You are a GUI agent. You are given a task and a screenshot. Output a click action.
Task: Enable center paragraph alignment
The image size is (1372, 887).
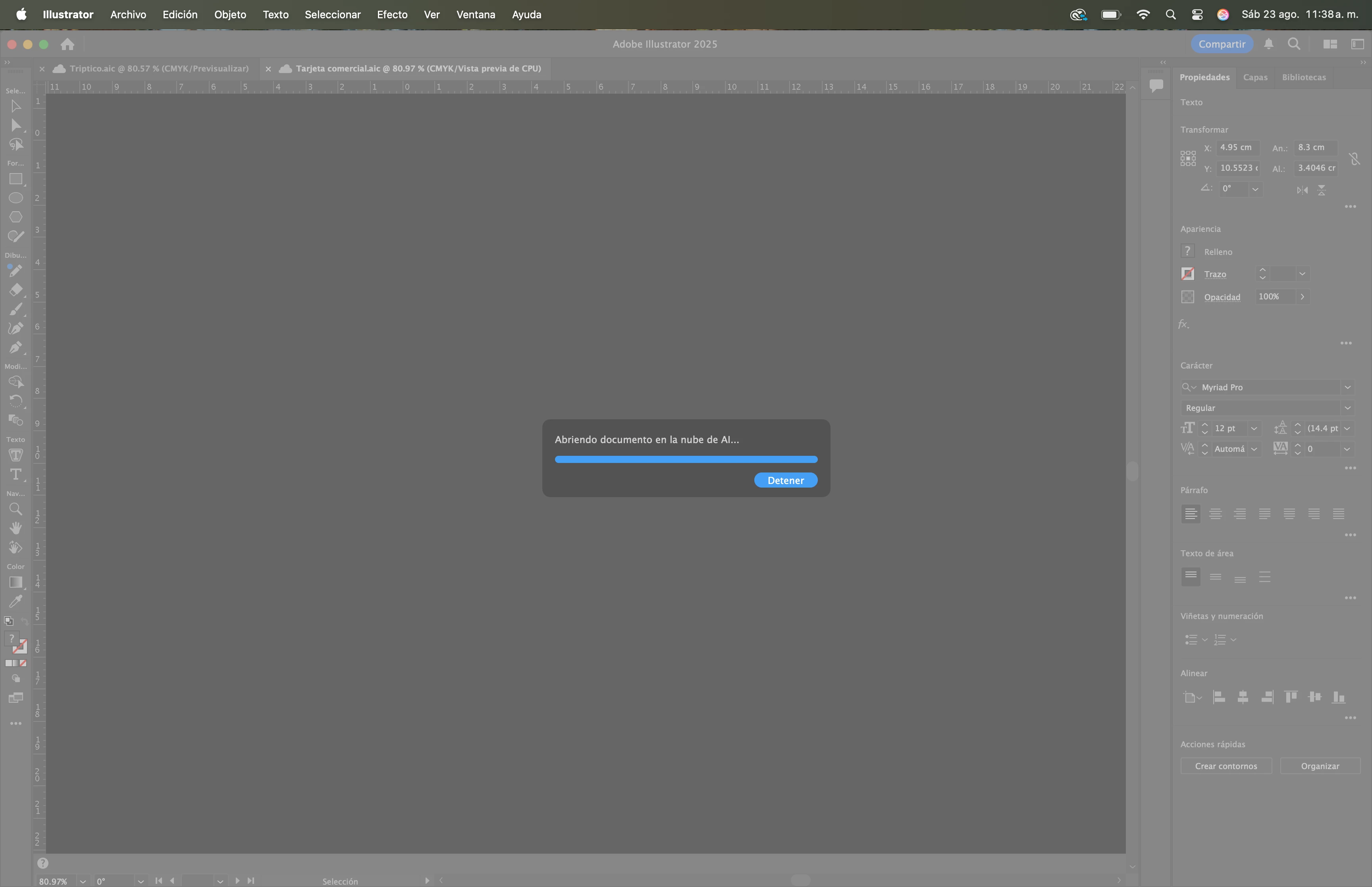click(x=1216, y=514)
